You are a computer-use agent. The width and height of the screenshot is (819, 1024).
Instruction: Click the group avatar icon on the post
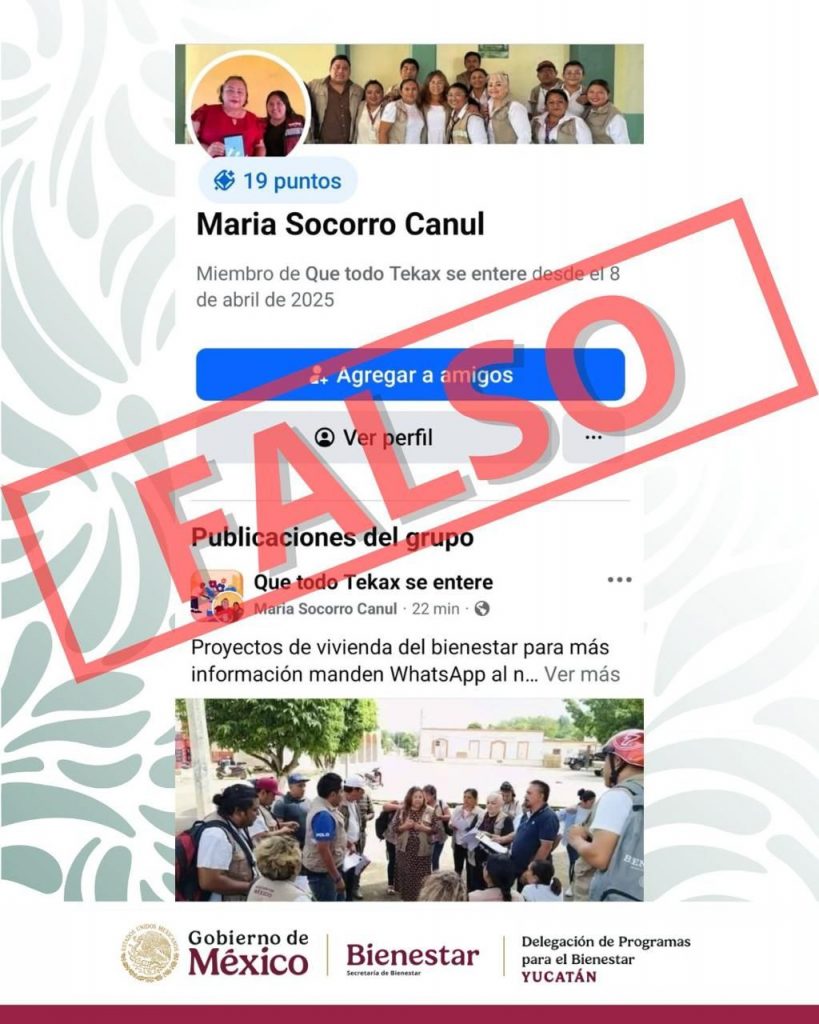point(217,596)
